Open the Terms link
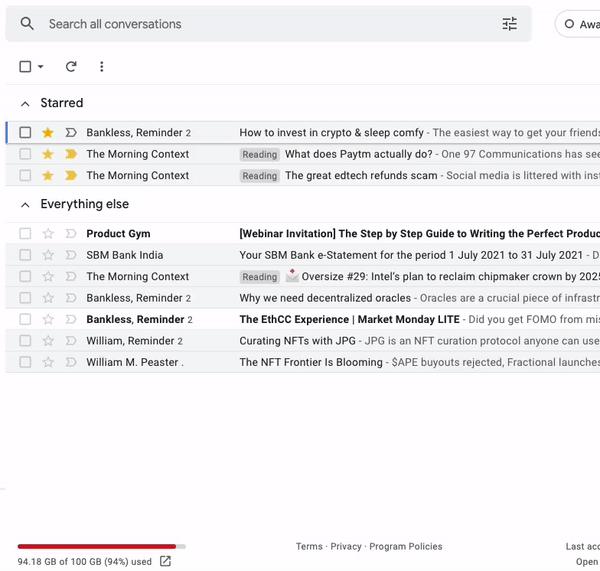Viewport: 600px width, 571px height. (x=309, y=547)
